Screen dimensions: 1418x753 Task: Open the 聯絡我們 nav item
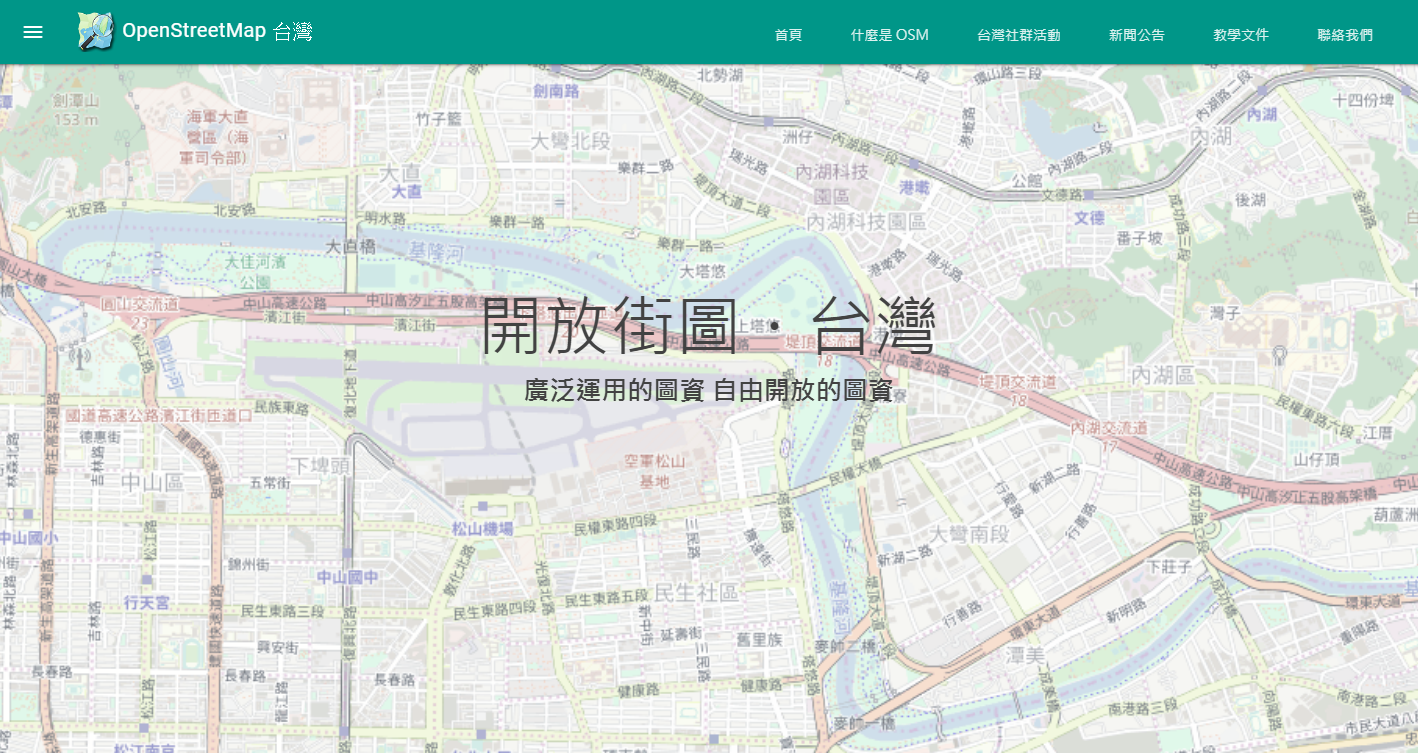1345,35
